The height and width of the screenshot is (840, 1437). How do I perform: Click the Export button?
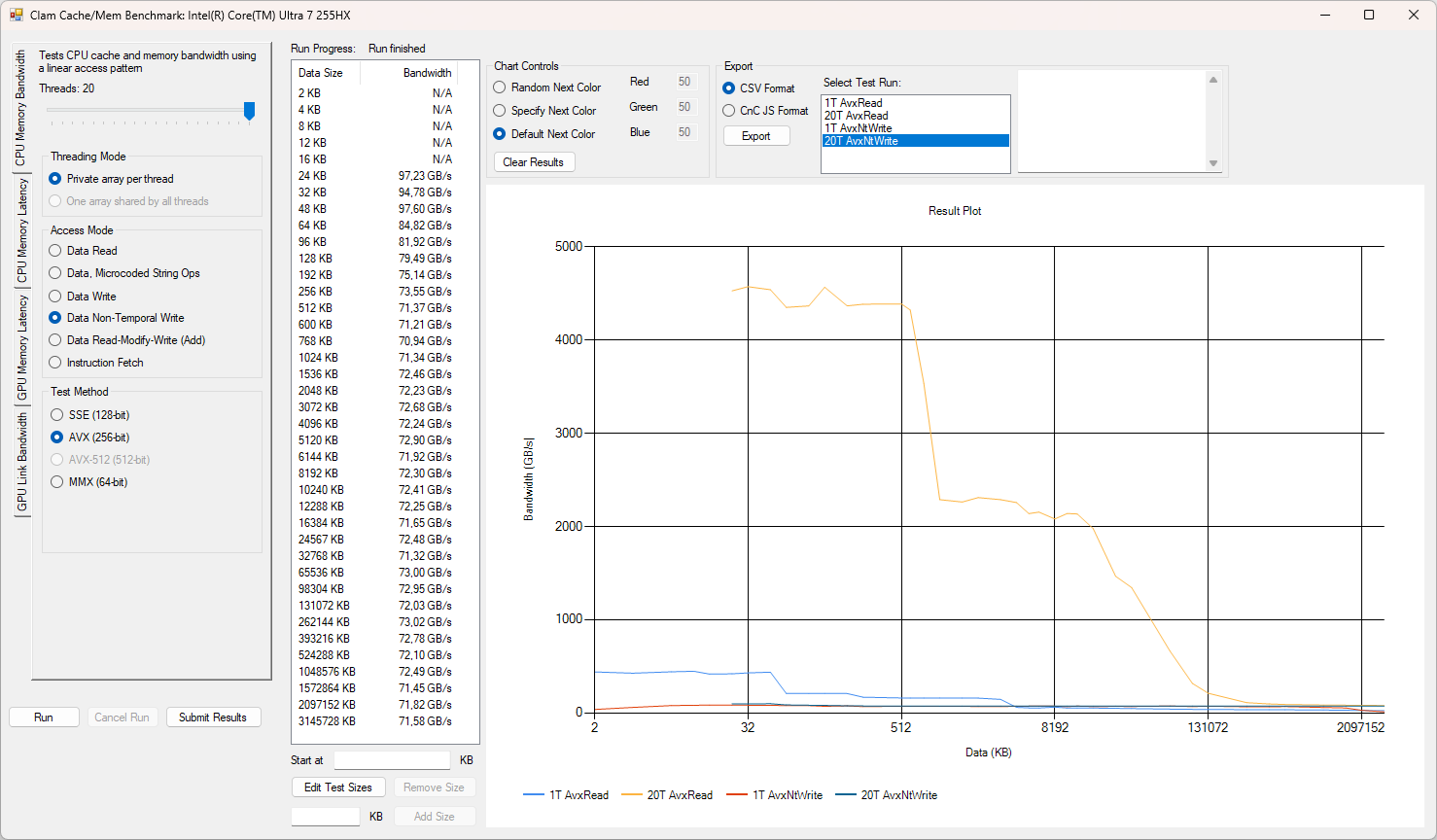[756, 136]
